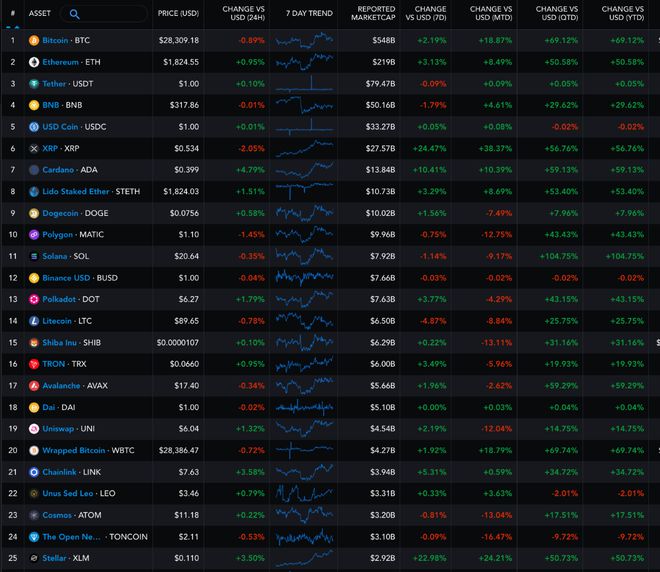Sort by the Price (USD) column header

pos(177,14)
